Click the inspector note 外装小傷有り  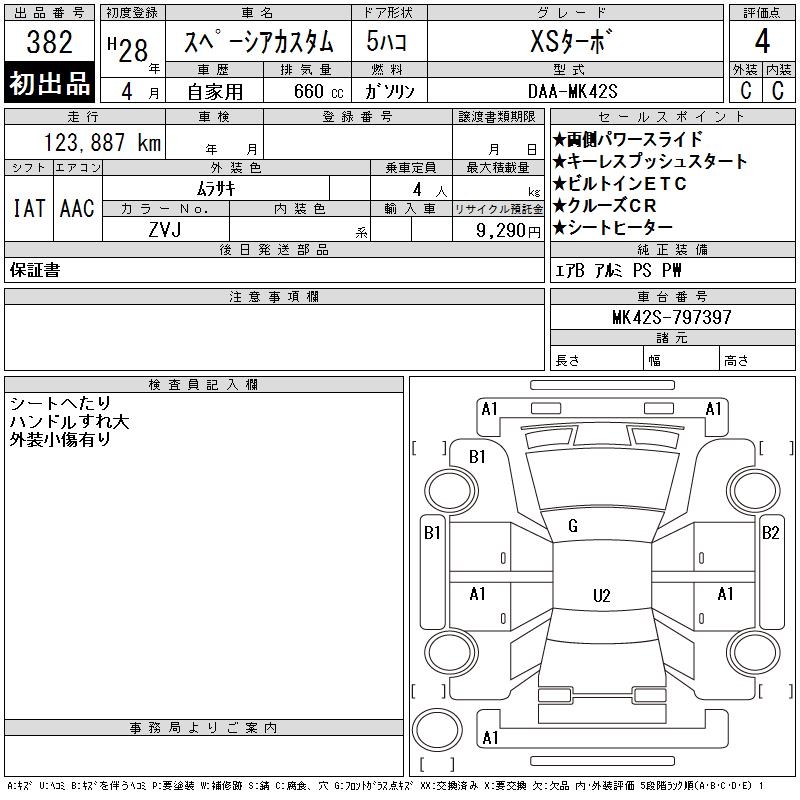click(60, 439)
